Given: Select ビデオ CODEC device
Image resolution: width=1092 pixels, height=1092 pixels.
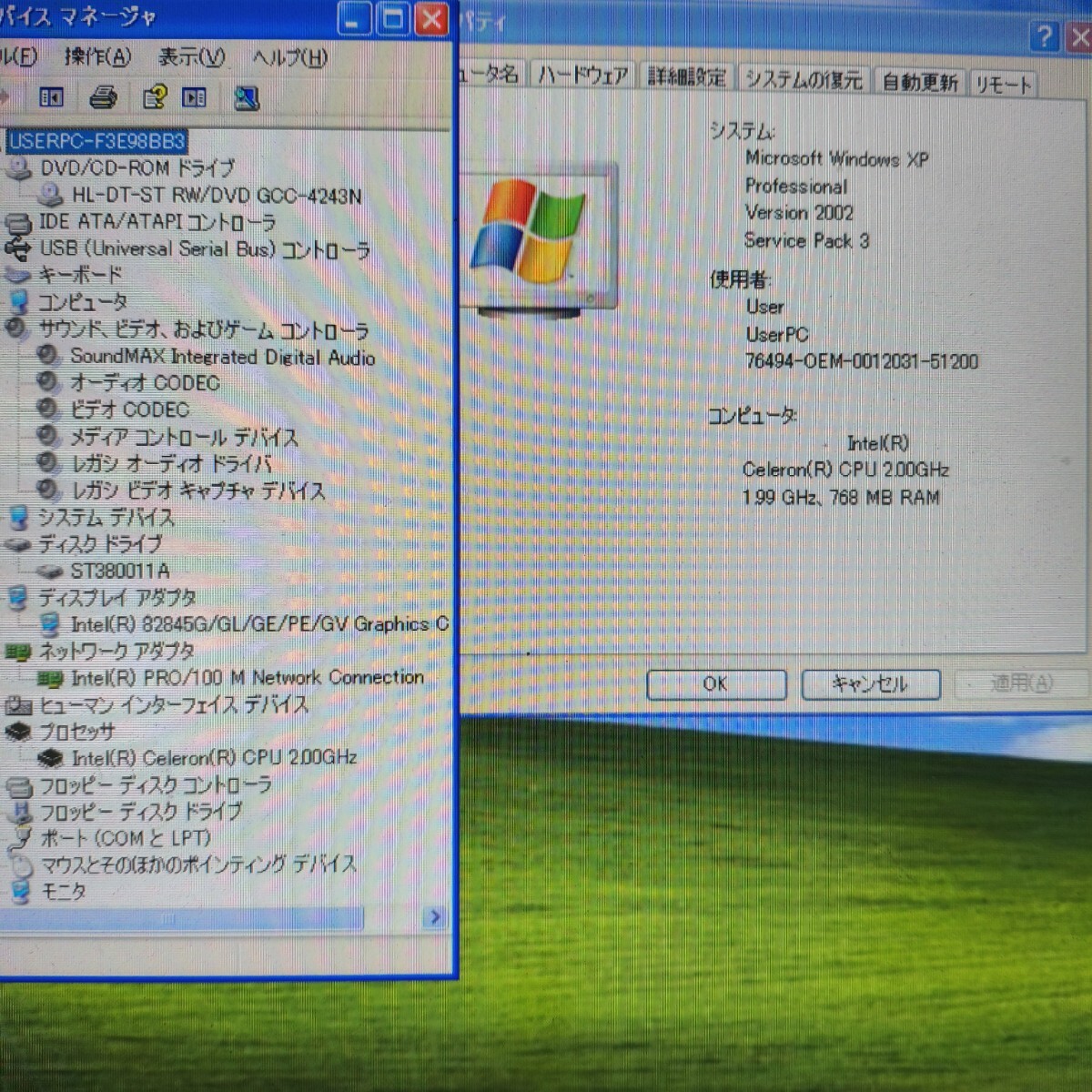Looking at the screenshot, I should pyautogui.click(x=130, y=410).
